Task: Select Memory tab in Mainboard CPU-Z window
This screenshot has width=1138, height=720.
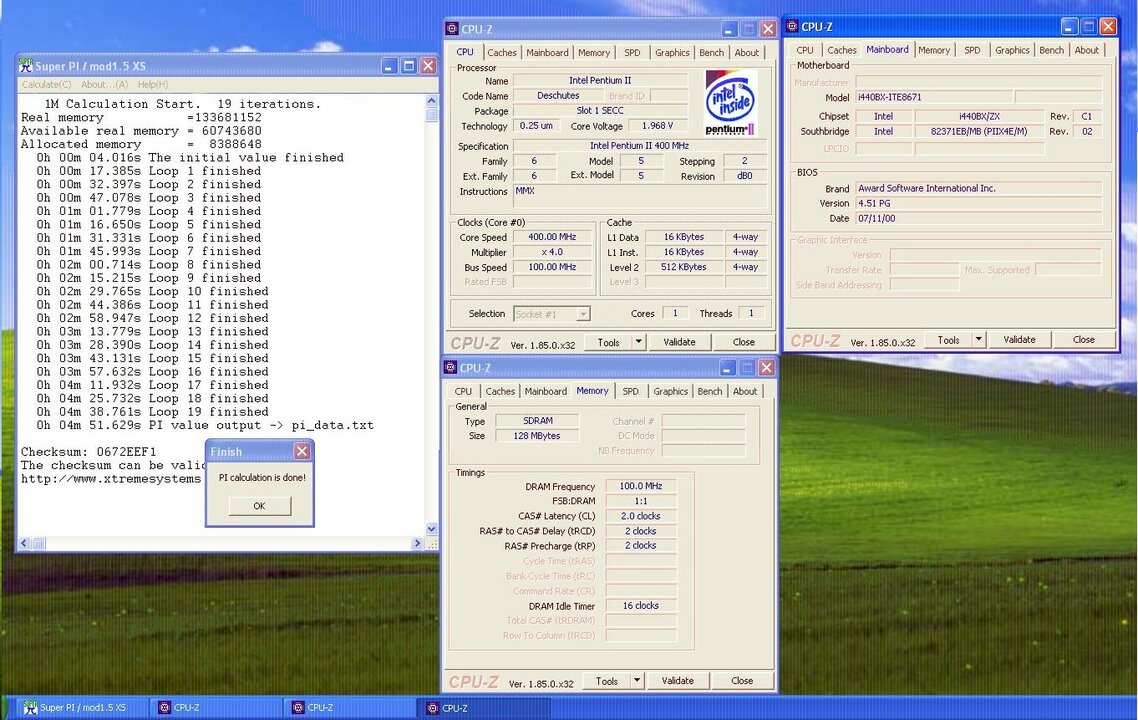Action: [933, 51]
